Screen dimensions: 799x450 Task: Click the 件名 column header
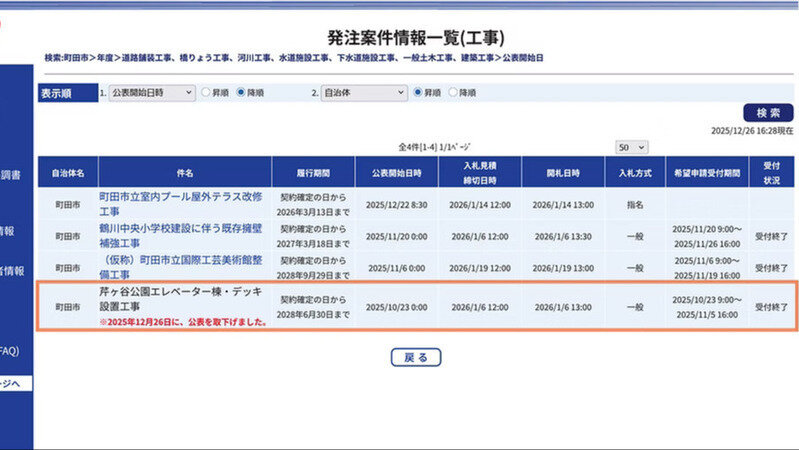183,172
